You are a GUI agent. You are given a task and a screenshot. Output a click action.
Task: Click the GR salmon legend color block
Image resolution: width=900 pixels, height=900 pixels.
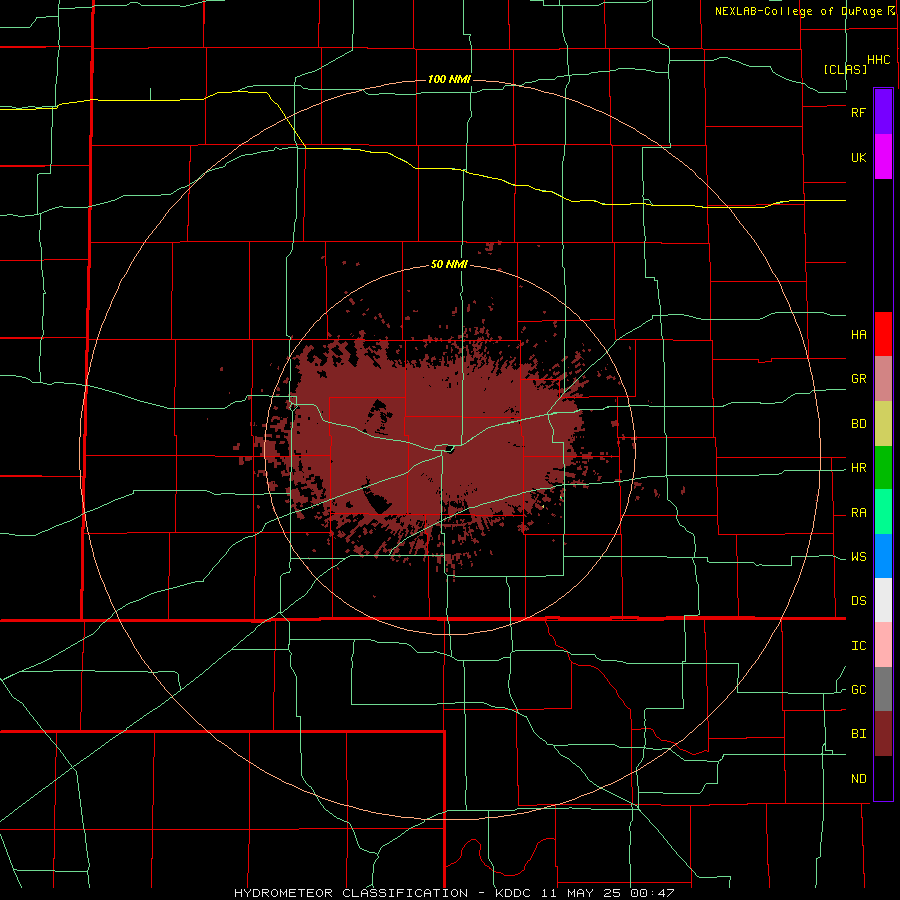(x=883, y=379)
